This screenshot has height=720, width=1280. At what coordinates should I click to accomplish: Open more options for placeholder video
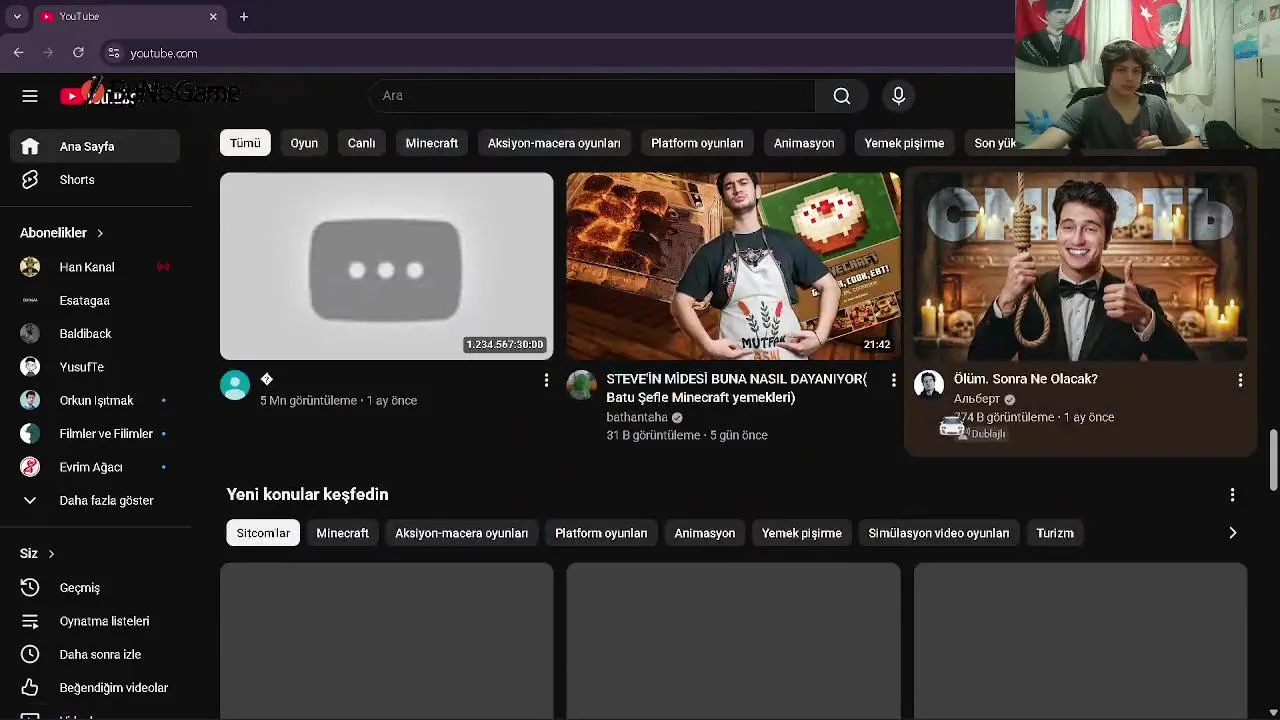pyautogui.click(x=546, y=380)
